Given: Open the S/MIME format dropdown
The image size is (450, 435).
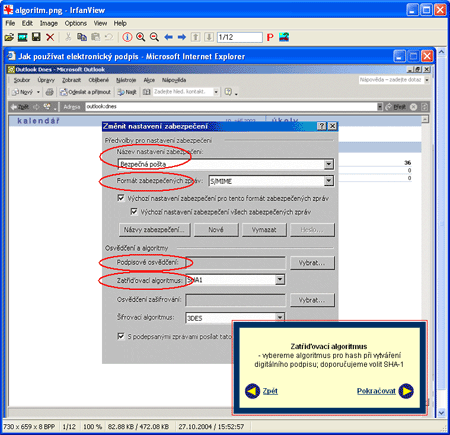Looking at the screenshot, I should click(329, 181).
